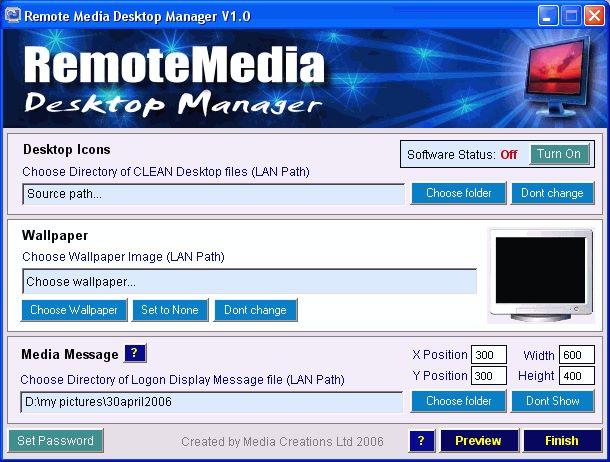Click Dont change button in Desktop Icons section
The width and height of the screenshot is (610, 462).
pos(552,193)
